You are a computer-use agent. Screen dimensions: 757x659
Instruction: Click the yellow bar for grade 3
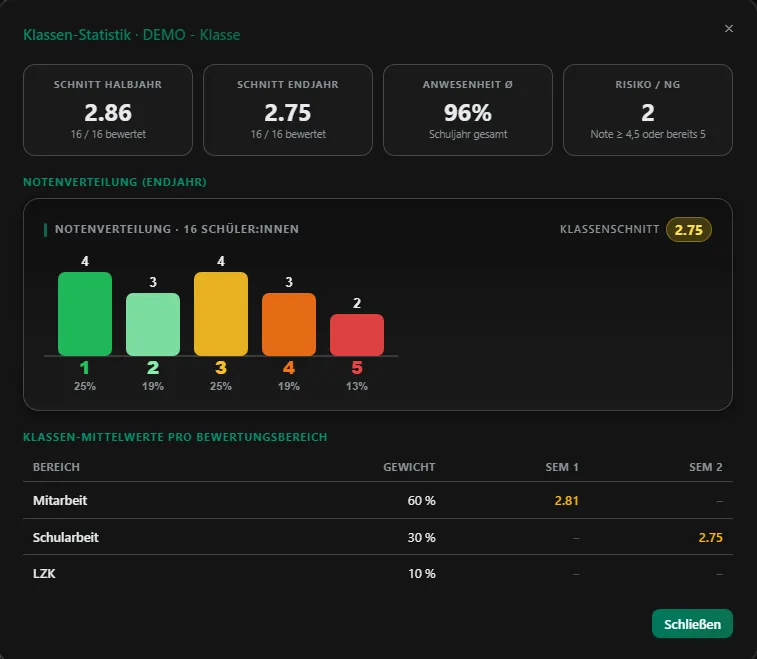click(x=221, y=314)
